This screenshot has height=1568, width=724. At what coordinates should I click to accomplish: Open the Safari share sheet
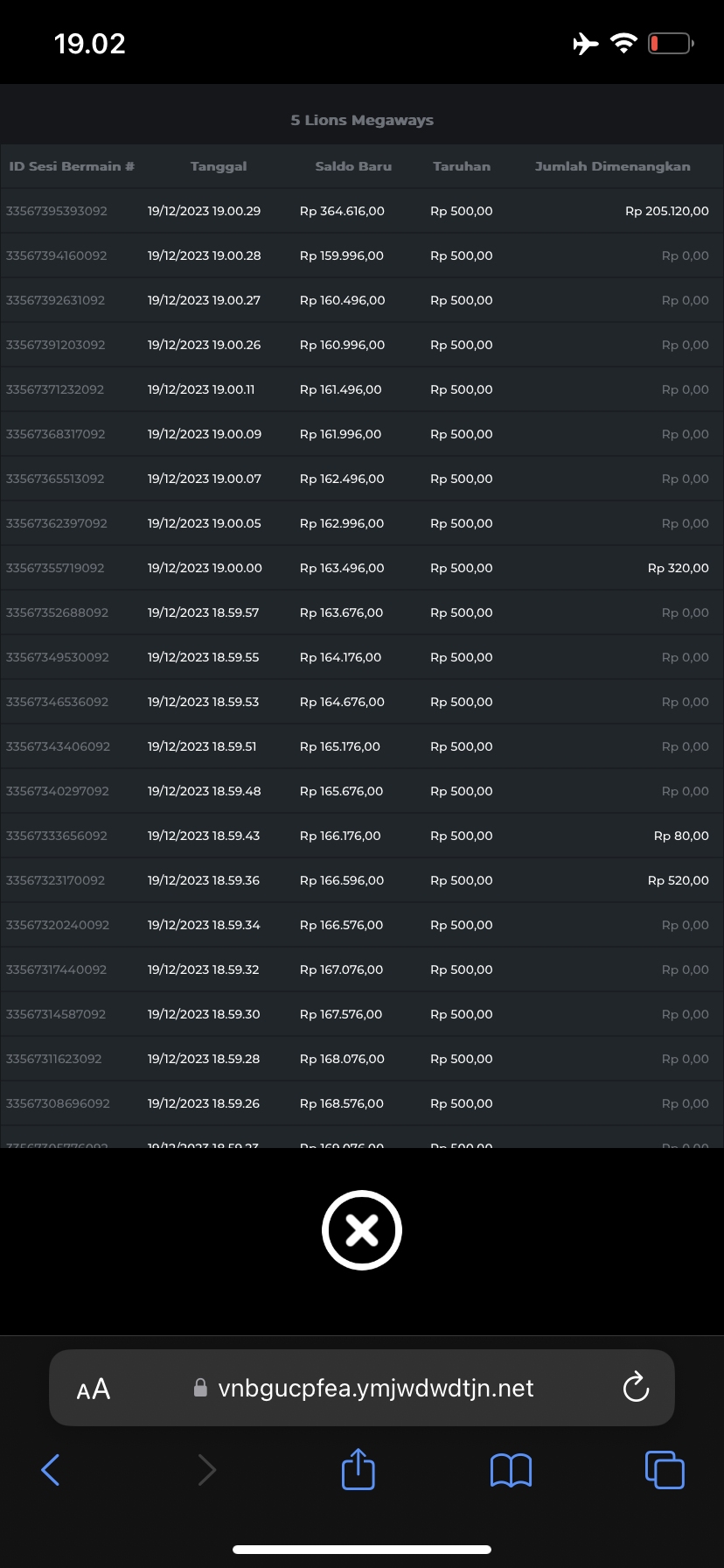coord(358,1469)
